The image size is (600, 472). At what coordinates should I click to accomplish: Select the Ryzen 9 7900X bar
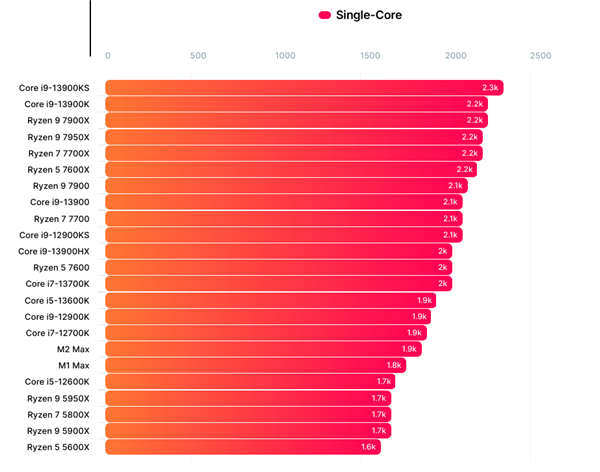(297, 120)
